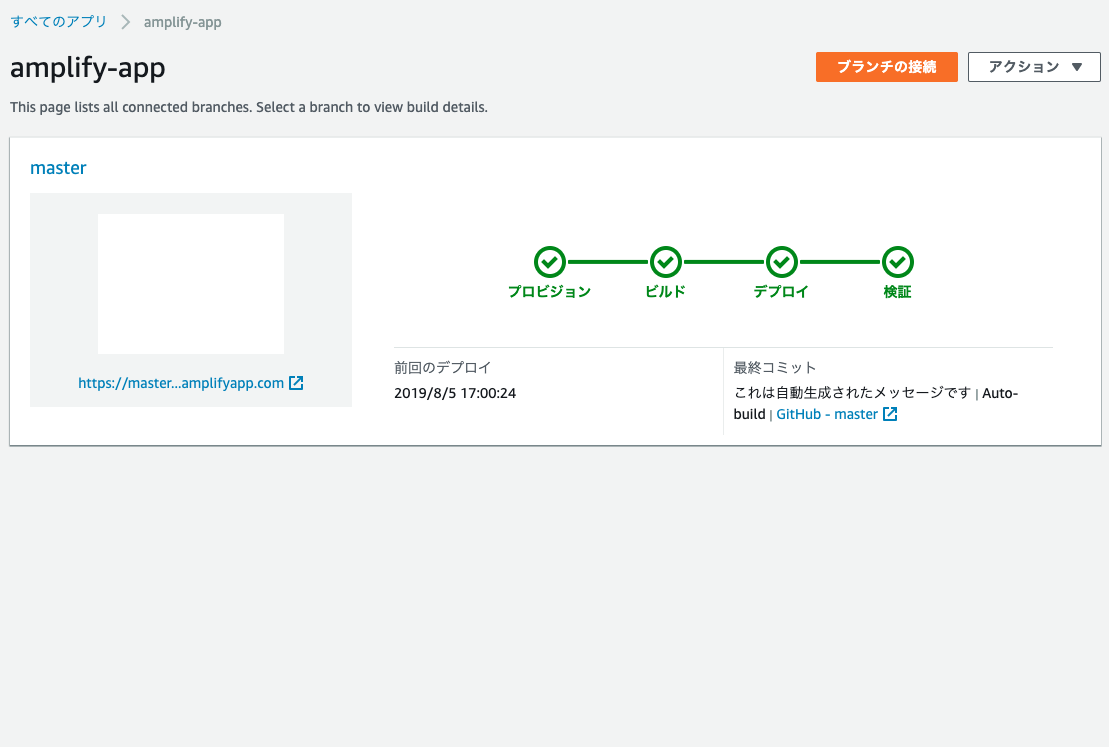Select the デプロイ step label
Image resolution: width=1109 pixels, height=747 pixels.
tap(782, 291)
